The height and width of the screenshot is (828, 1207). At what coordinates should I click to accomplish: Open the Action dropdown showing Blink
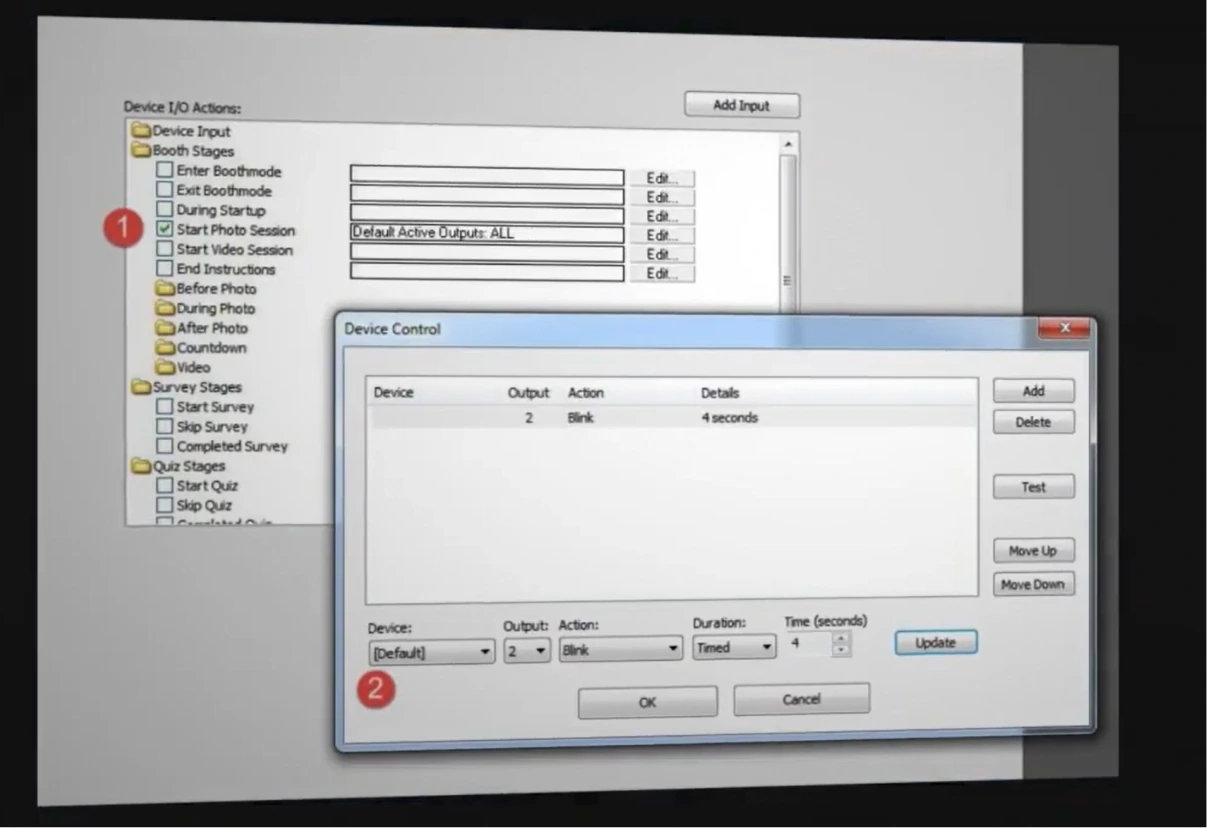[620, 649]
